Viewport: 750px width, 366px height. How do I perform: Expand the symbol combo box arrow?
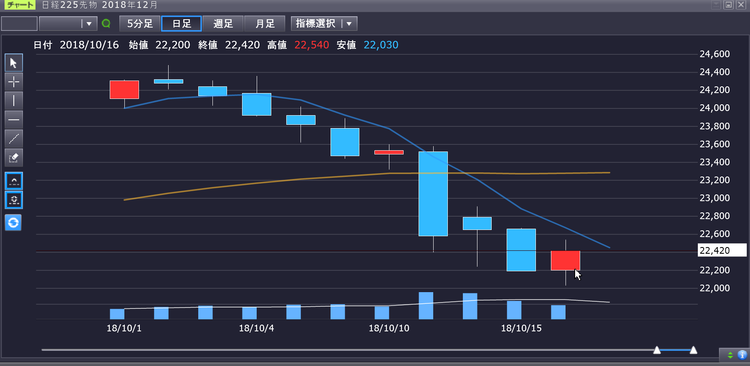[88, 23]
